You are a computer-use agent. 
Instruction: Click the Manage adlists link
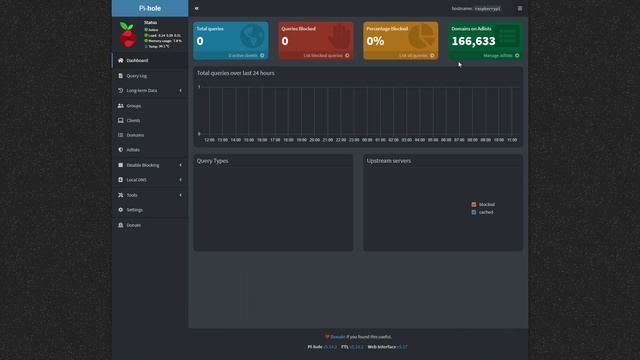498,56
